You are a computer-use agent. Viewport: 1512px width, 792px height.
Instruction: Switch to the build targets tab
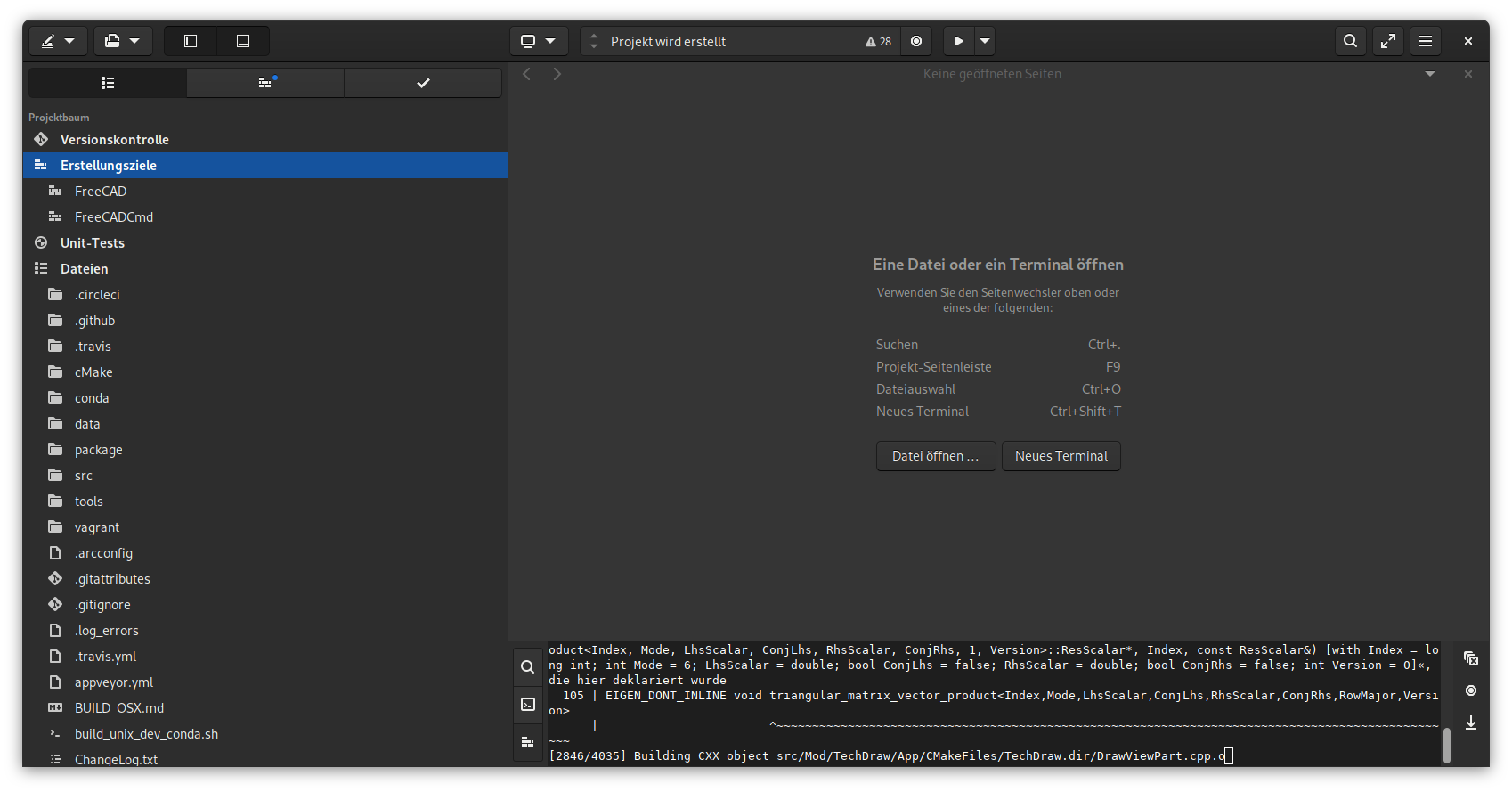click(265, 83)
